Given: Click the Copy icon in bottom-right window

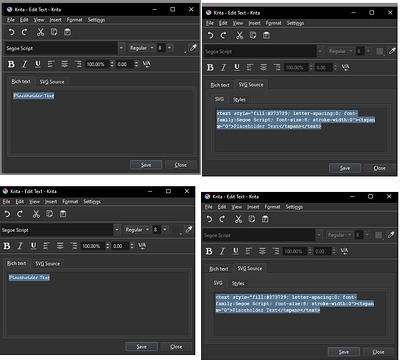Looking at the screenshot, I should pyautogui.click(x=252, y=219).
